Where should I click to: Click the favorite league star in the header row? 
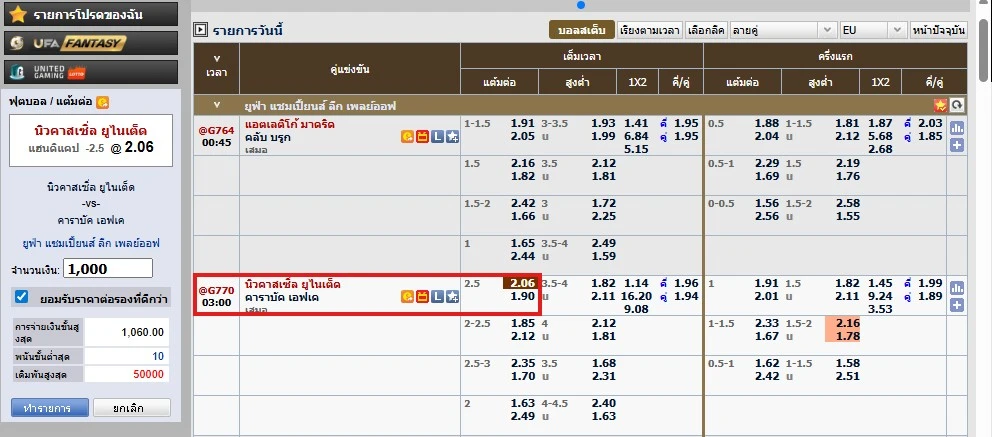pyautogui.click(x=940, y=104)
